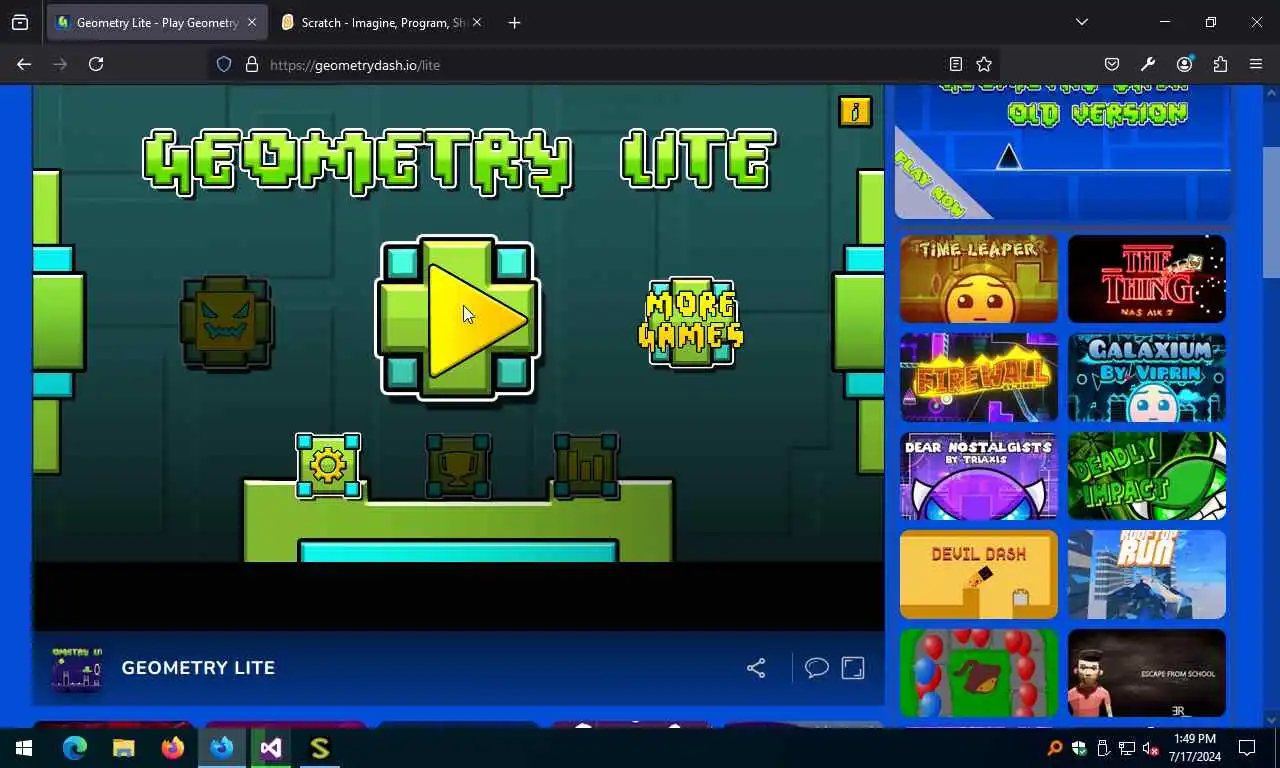Viewport: 1280px width, 768px height.
Task: Open the achievements trophy icon
Action: (458, 465)
